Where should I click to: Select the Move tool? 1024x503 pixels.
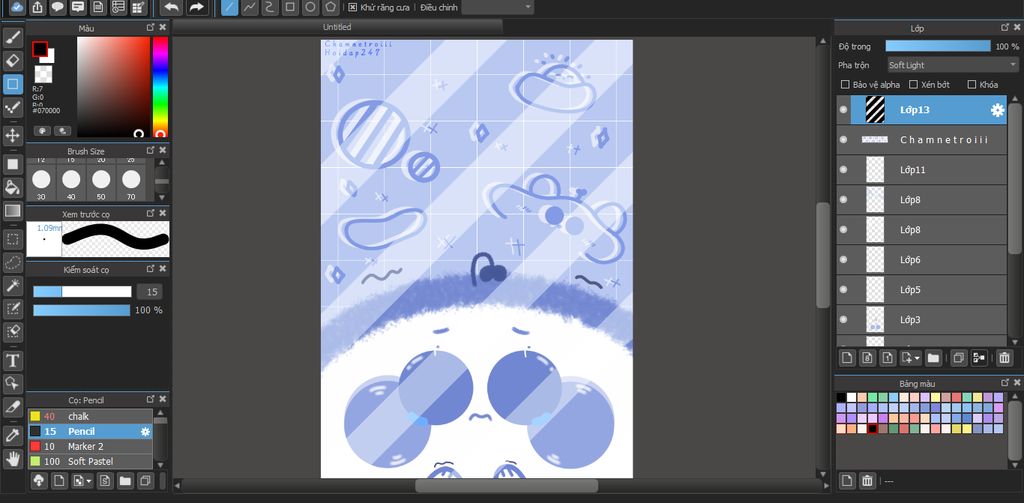tap(12, 136)
